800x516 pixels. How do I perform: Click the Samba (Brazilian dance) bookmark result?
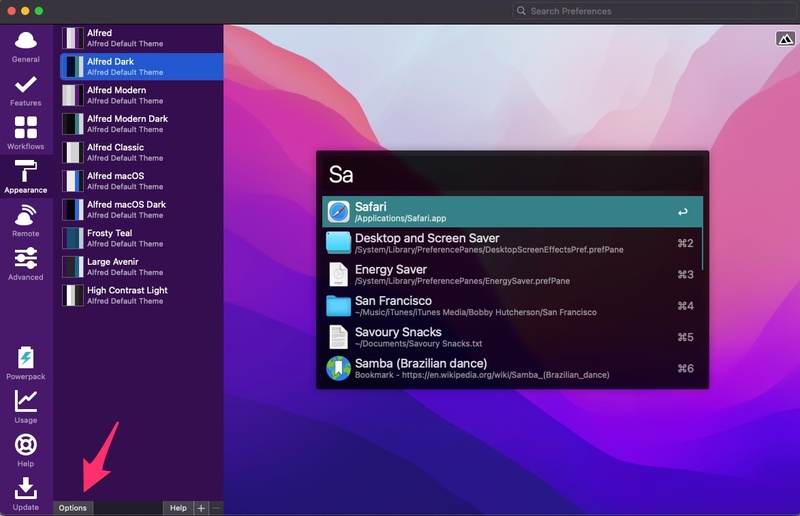click(x=512, y=368)
